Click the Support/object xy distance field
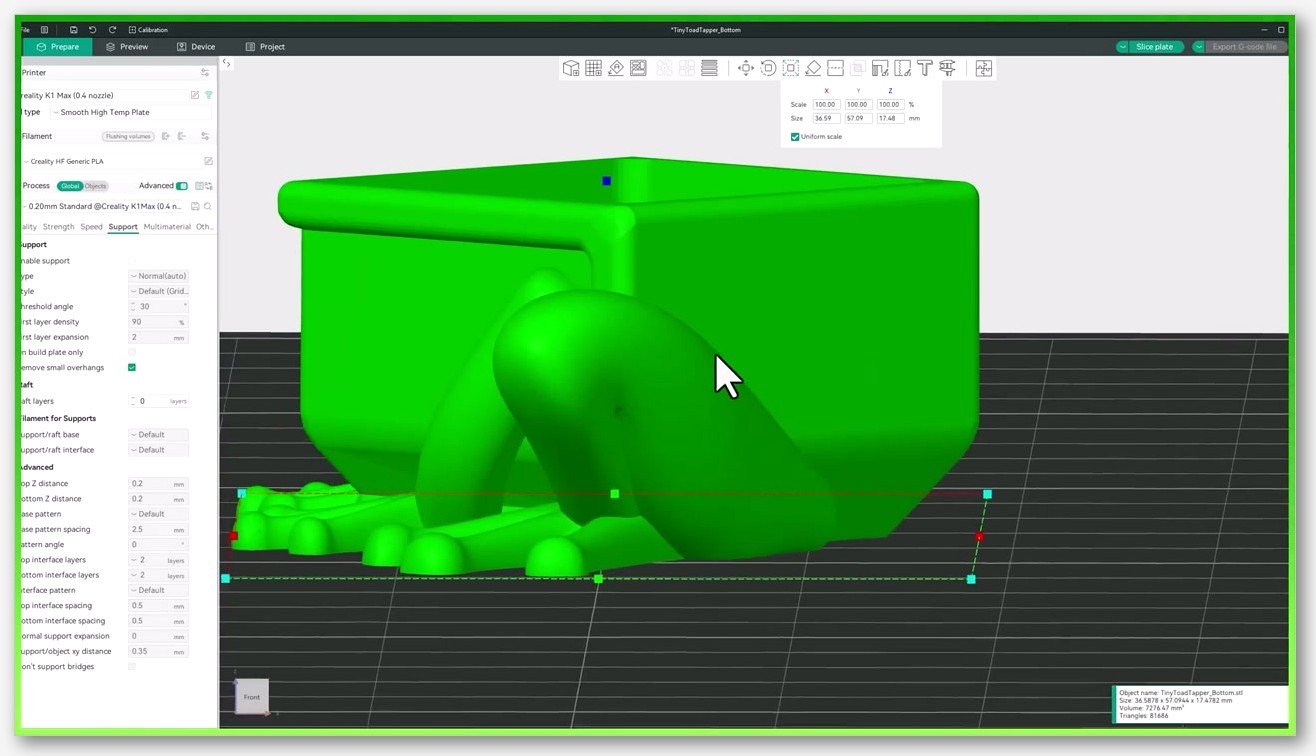This screenshot has height=756, width=1316. coord(158,651)
